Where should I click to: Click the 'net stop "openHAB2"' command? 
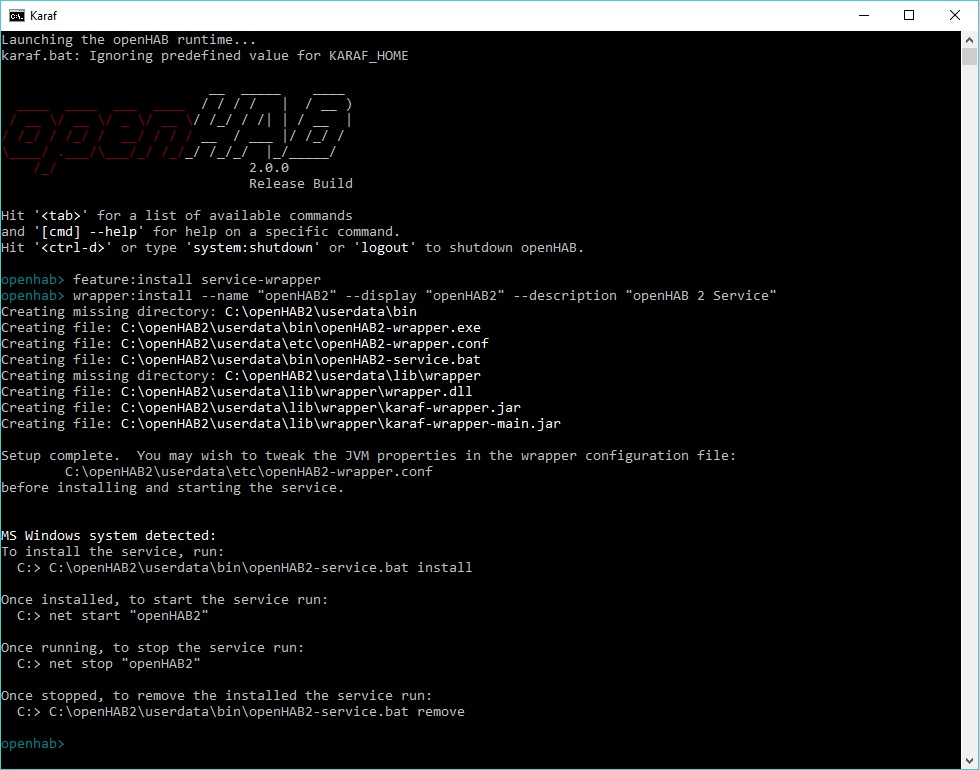[x=125, y=664]
